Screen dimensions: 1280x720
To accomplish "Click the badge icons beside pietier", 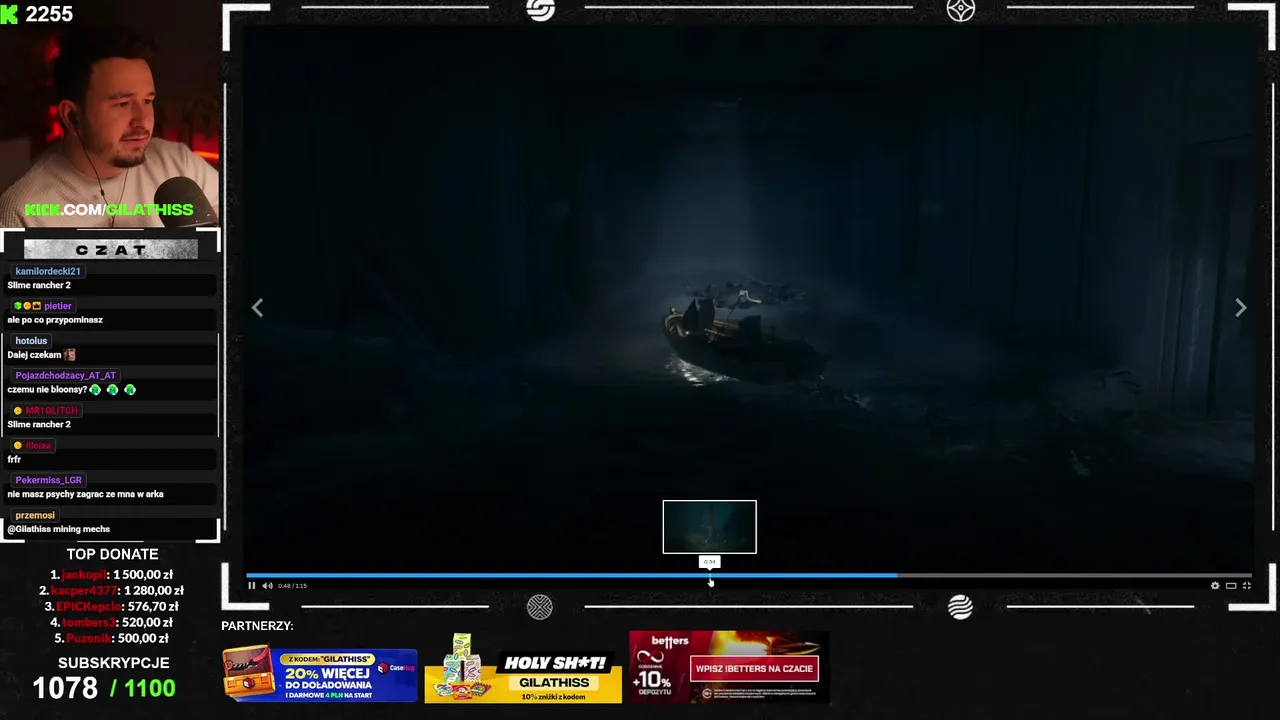I will click(27, 306).
